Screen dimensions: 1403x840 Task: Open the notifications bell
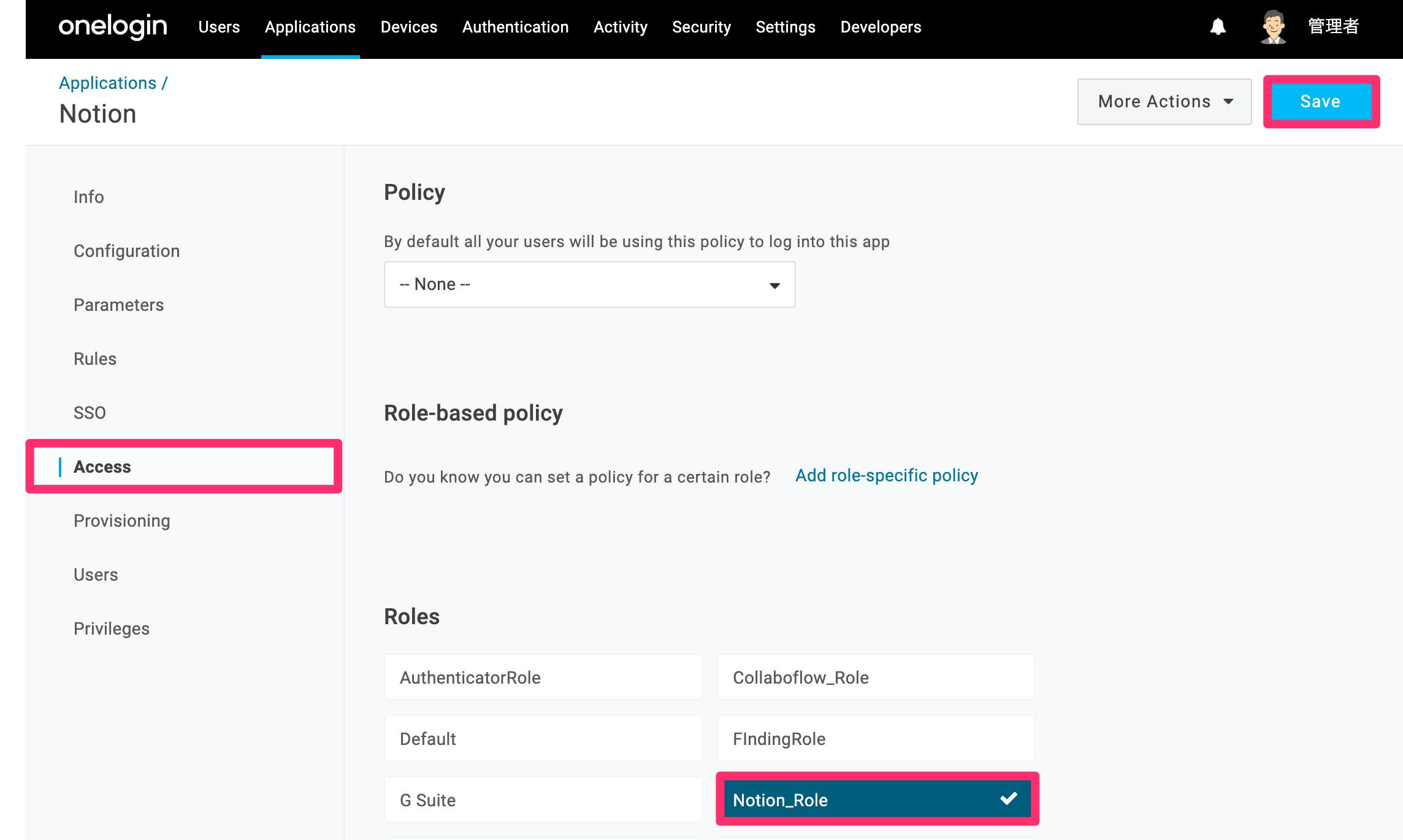pos(1218,27)
